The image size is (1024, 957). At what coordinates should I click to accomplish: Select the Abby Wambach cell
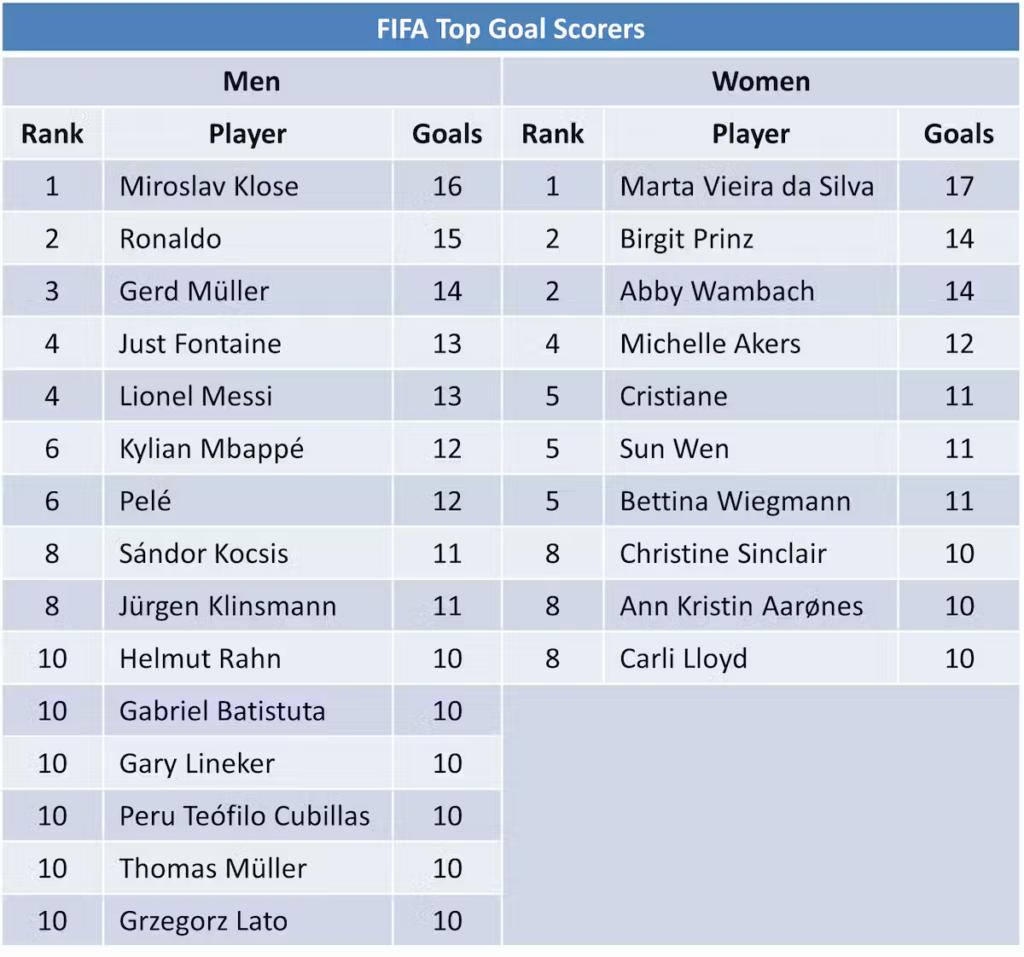(x=717, y=291)
